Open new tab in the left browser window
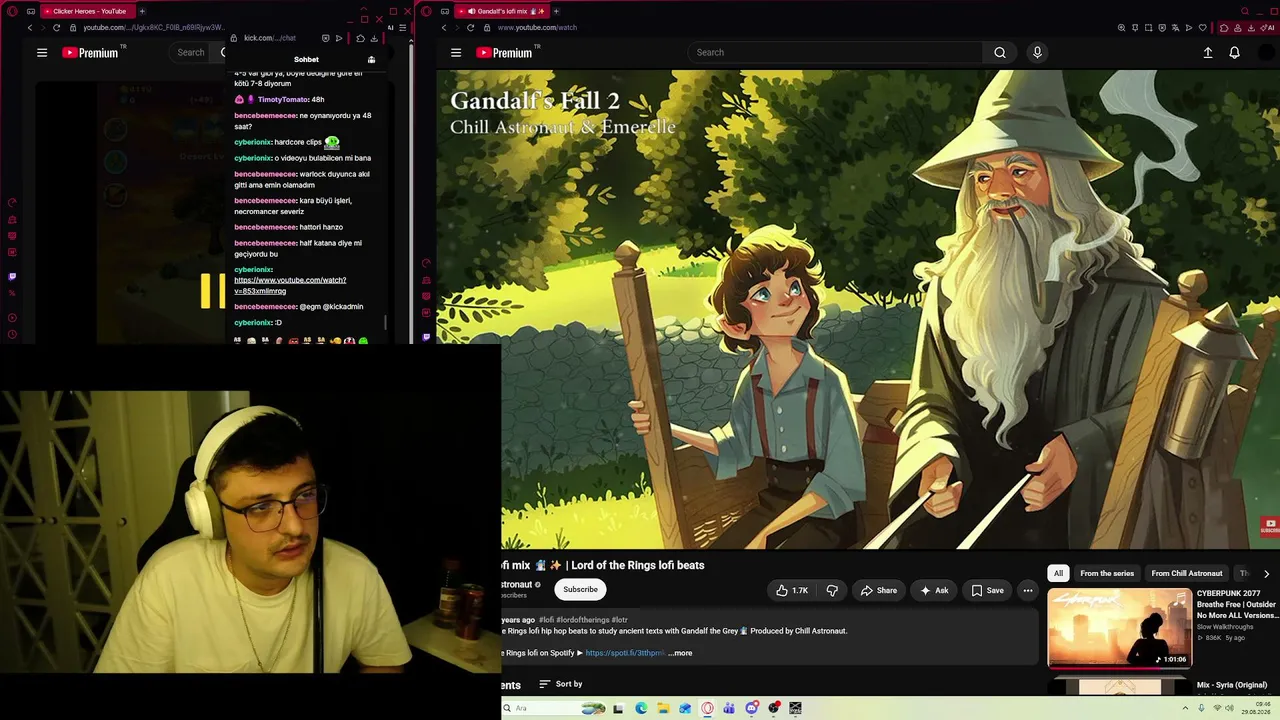The width and height of the screenshot is (1280, 720). (x=142, y=11)
